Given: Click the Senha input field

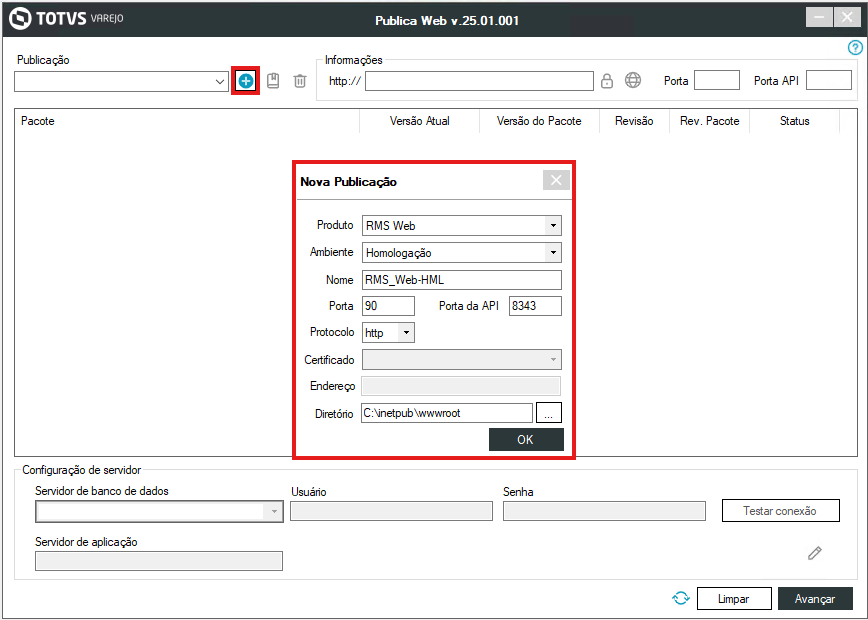Looking at the screenshot, I should click(604, 511).
